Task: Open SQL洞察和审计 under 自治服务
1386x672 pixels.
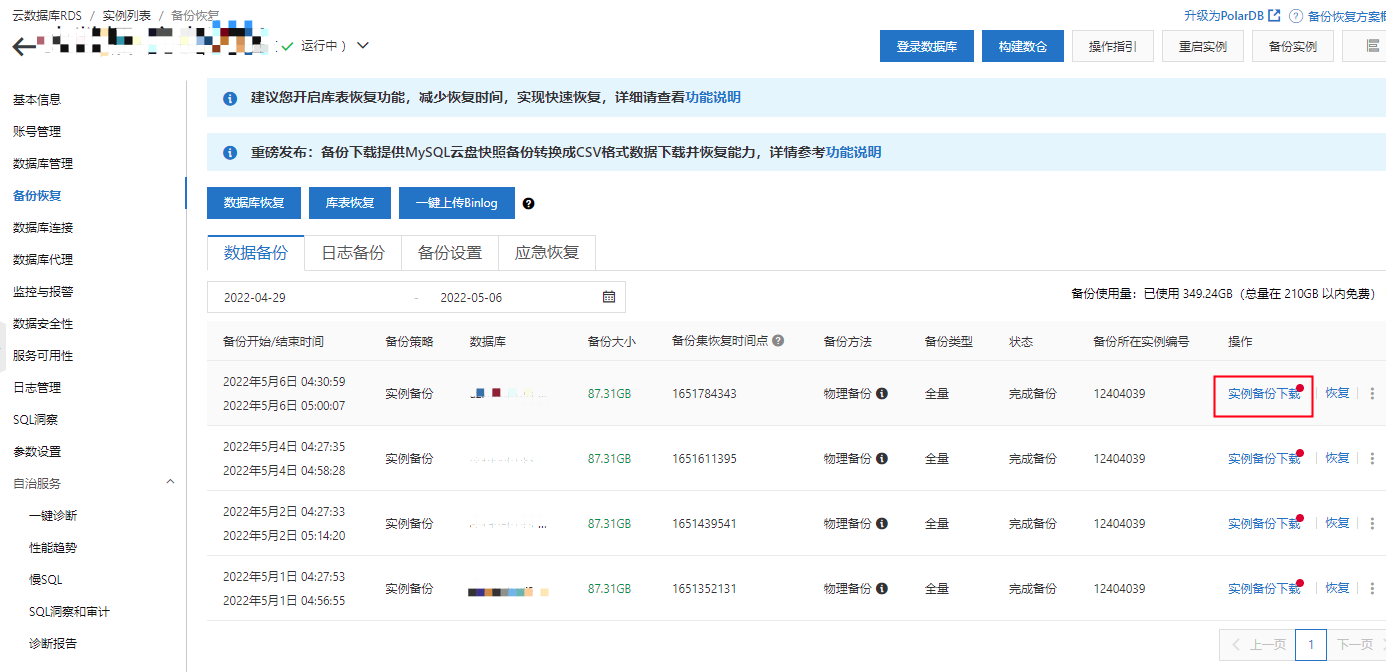Action: [70, 611]
